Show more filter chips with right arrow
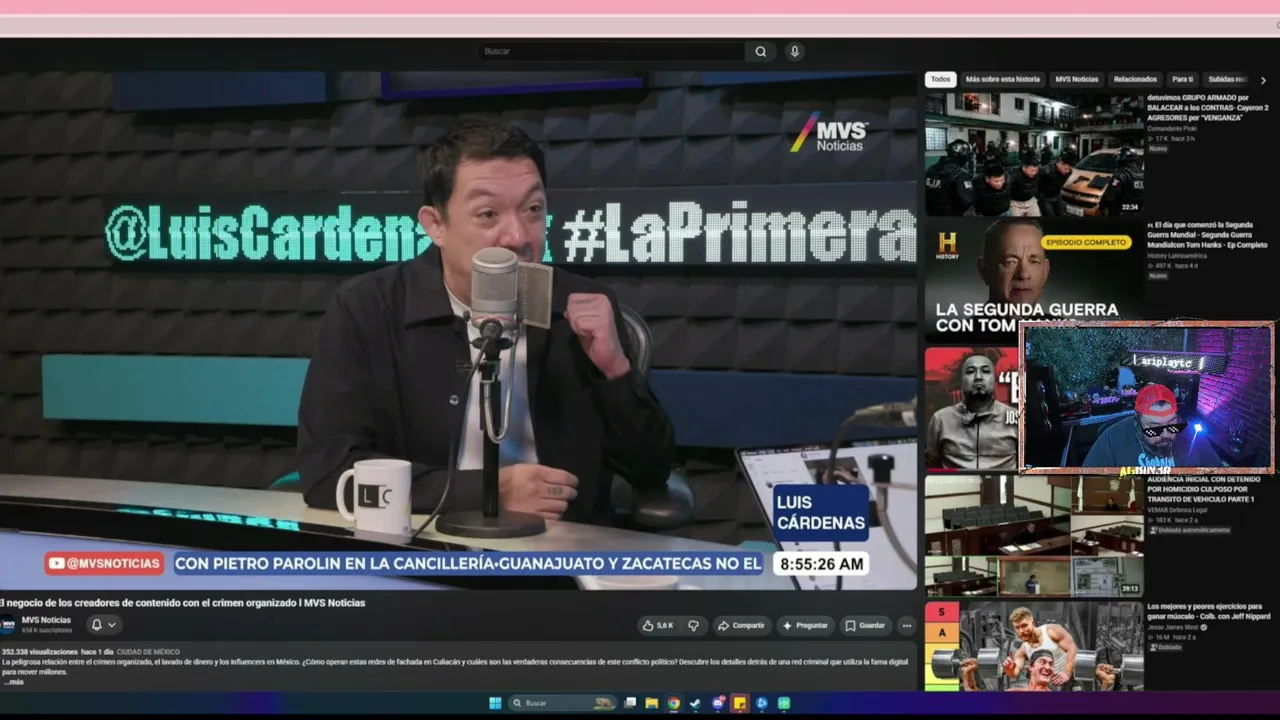 [1263, 80]
